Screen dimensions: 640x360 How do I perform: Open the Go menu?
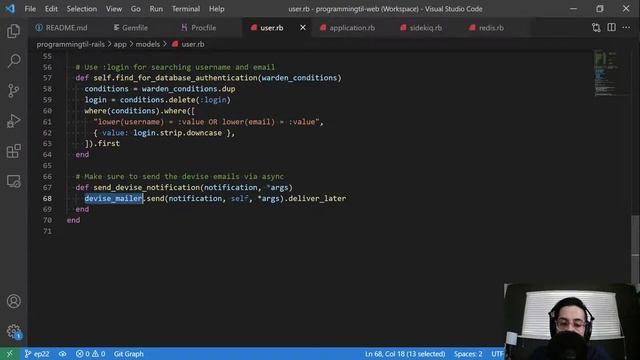coord(136,9)
